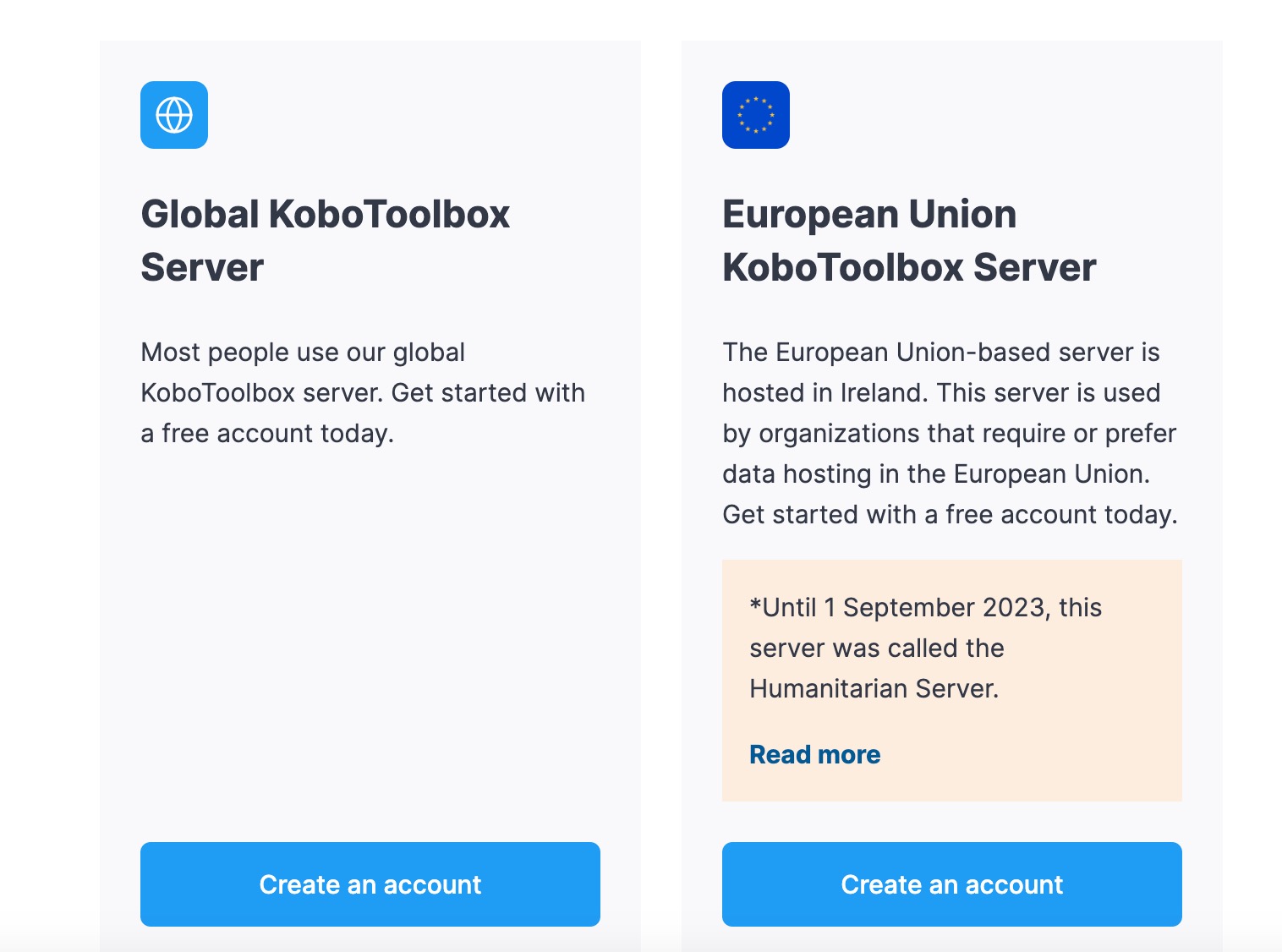Click the "European Union" heading line
Screen dimensions: 1282x952
click(x=869, y=215)
